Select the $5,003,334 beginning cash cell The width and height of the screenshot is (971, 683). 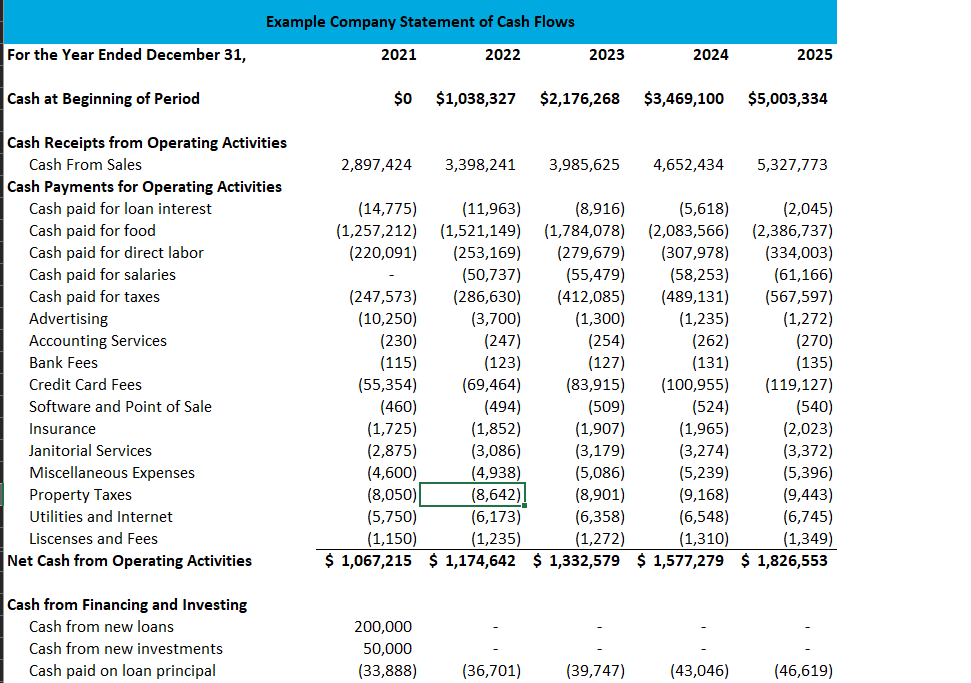pyautogui.click(x=788, y=98)
